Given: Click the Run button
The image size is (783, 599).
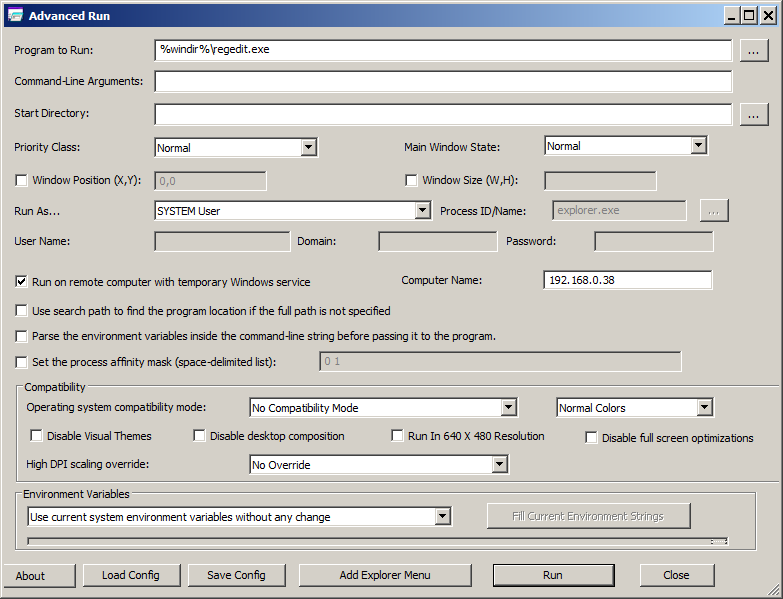Looking at the screenshot, I should [553, 576].
